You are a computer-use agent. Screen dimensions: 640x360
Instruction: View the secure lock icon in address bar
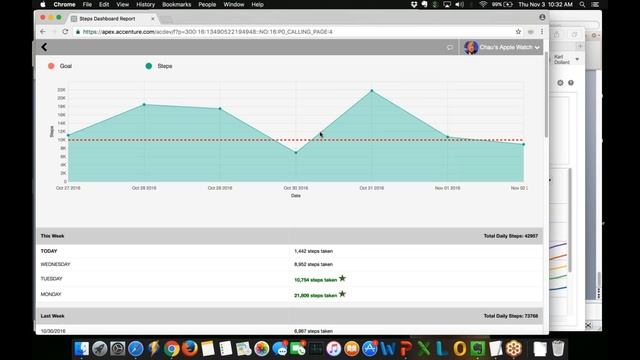(78, 32)
